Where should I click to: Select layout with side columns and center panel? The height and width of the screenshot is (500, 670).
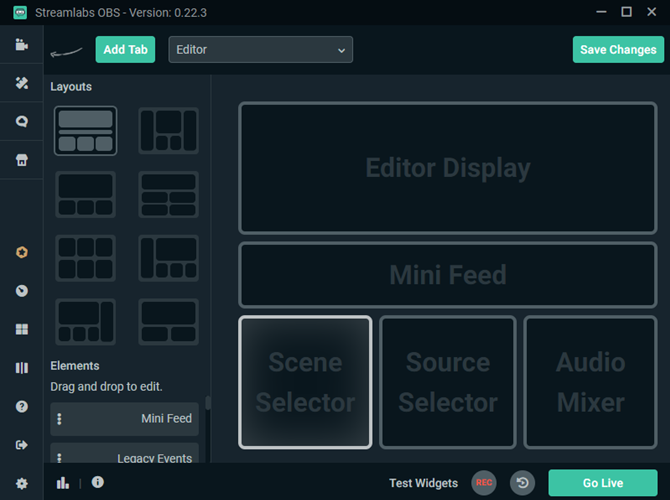tap(169, 131)
